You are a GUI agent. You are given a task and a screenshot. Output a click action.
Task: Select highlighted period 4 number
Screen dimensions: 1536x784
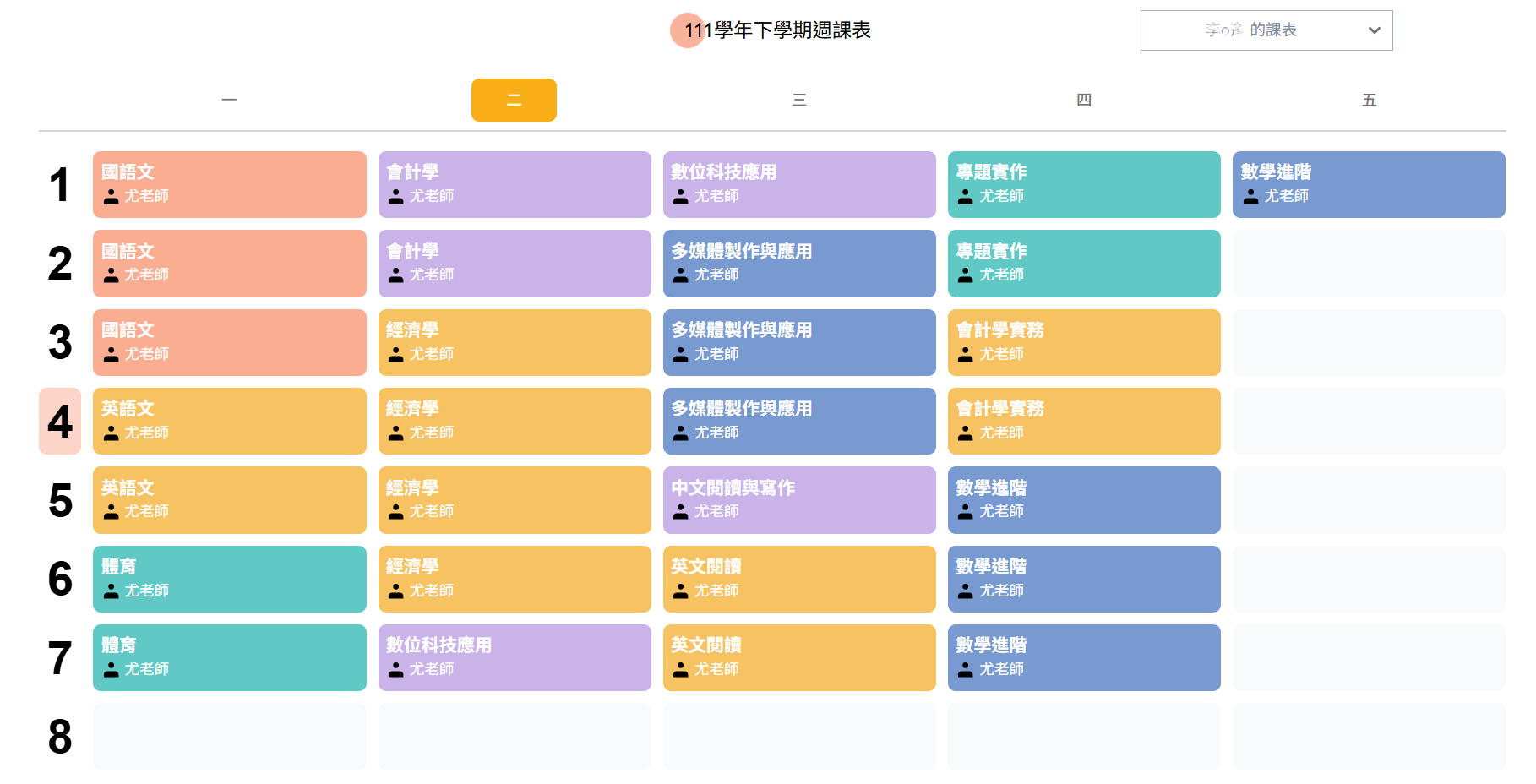point(60,422)
